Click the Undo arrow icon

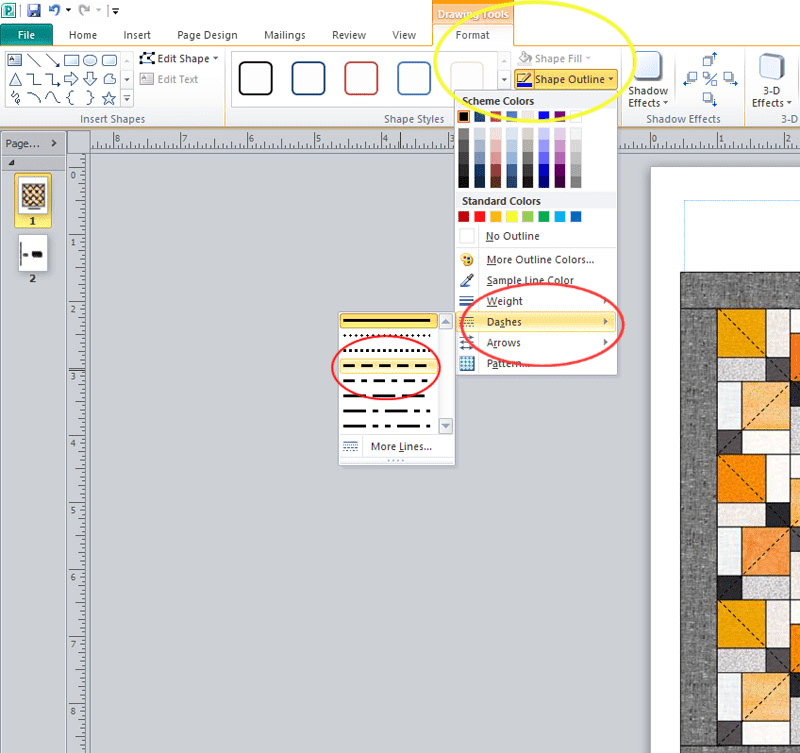click(54, 10)
